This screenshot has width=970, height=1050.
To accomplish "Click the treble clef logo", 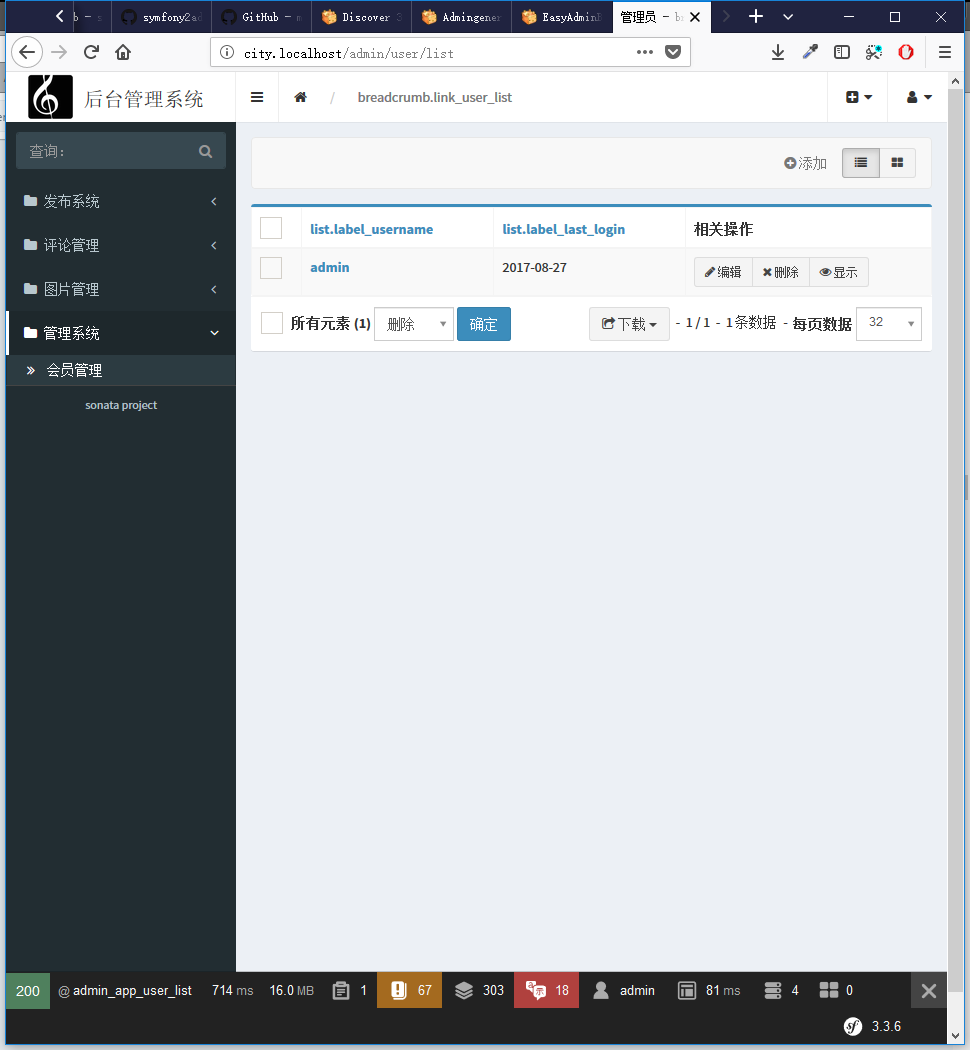I will (x=50, y=97).
